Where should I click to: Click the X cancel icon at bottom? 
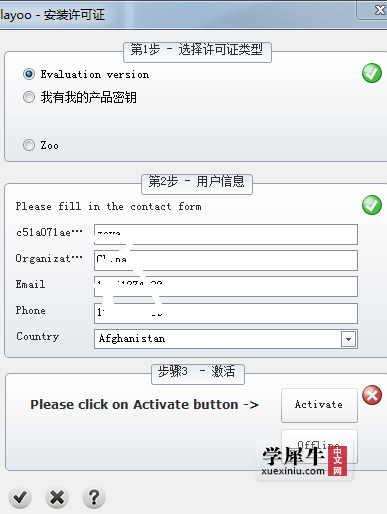point(57,498)
